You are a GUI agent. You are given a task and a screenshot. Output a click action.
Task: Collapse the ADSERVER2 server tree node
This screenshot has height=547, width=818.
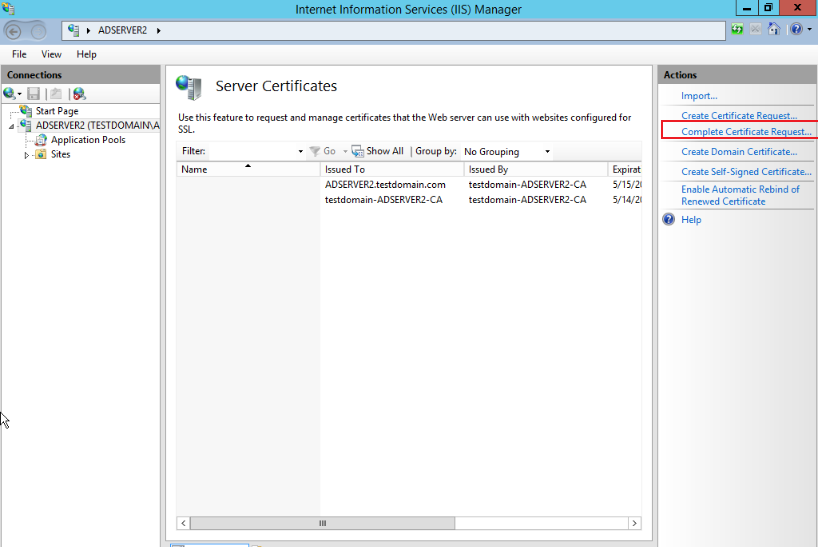tap(11, 126)
